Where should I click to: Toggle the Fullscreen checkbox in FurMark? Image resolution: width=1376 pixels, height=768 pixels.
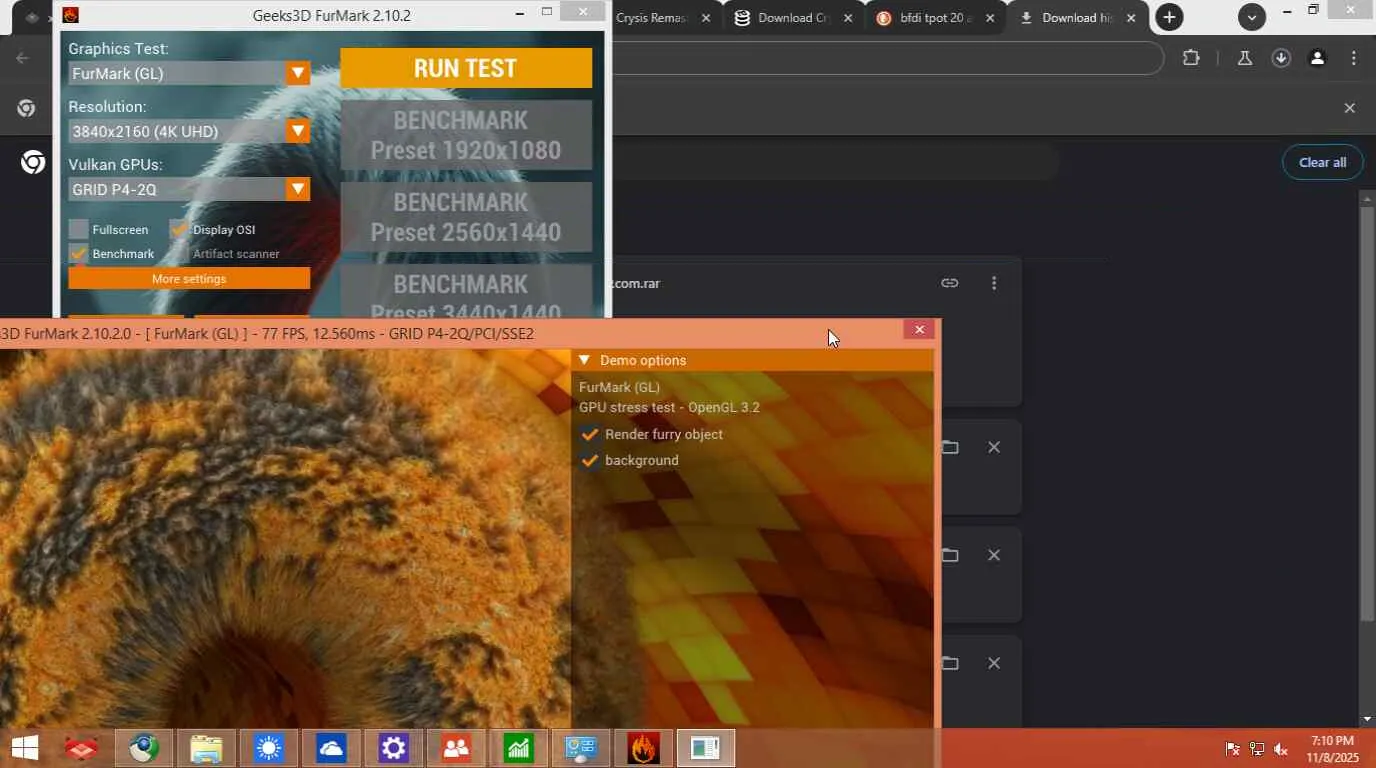[78, 229]
